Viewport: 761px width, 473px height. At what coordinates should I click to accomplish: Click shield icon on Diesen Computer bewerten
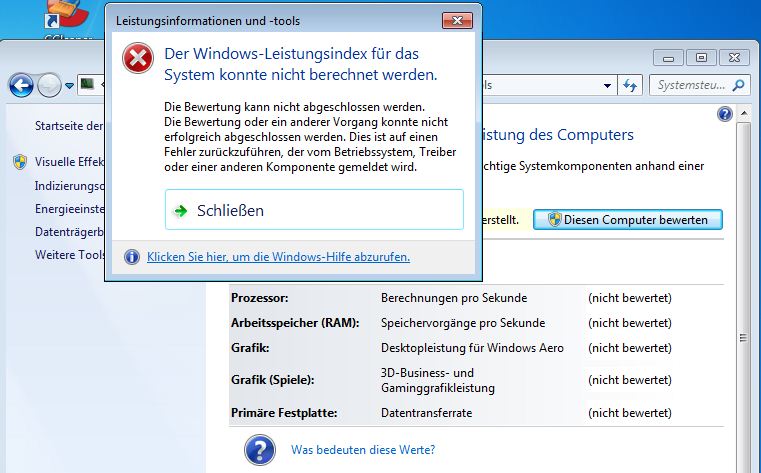[555, 219]
